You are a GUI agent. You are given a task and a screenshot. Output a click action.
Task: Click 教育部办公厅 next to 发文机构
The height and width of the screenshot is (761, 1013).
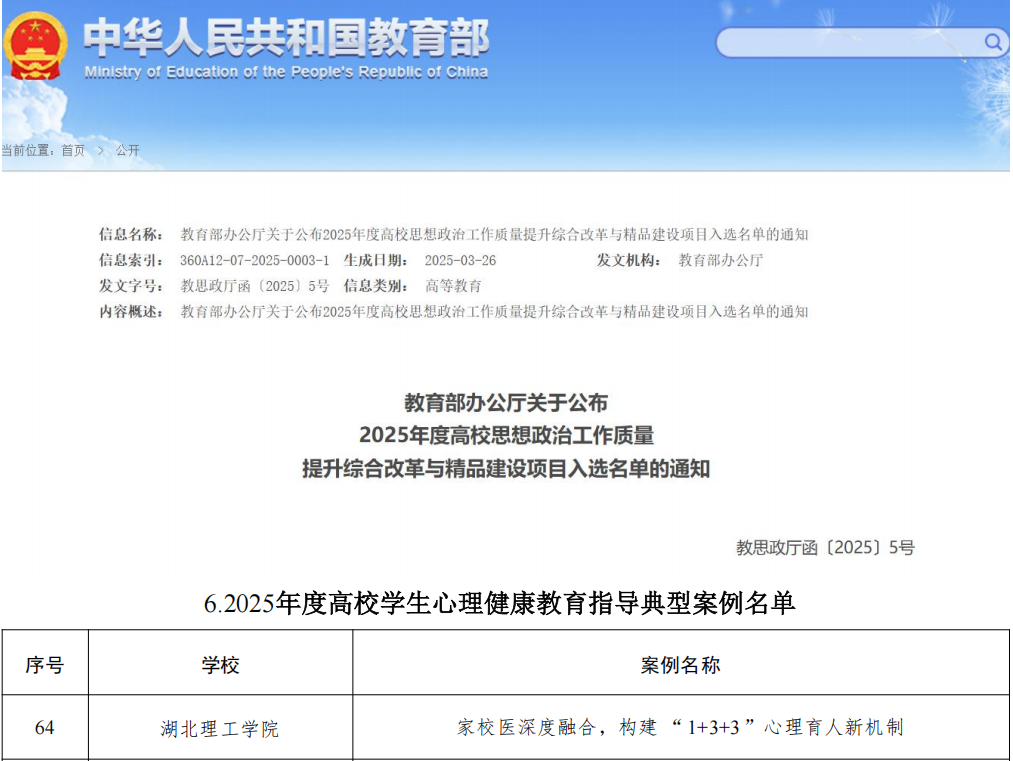[720, 260]
